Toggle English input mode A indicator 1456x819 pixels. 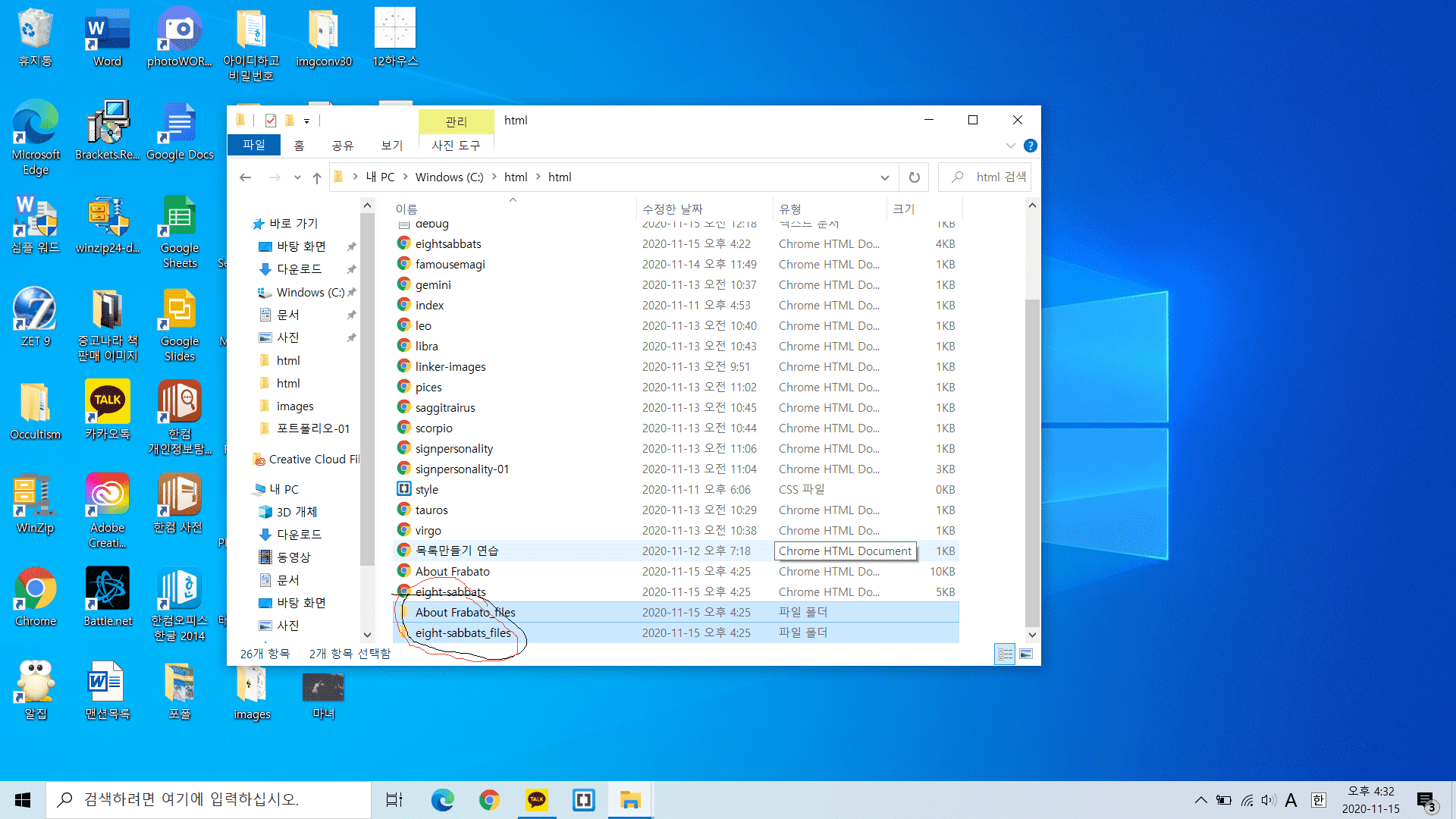[1291, 799]
